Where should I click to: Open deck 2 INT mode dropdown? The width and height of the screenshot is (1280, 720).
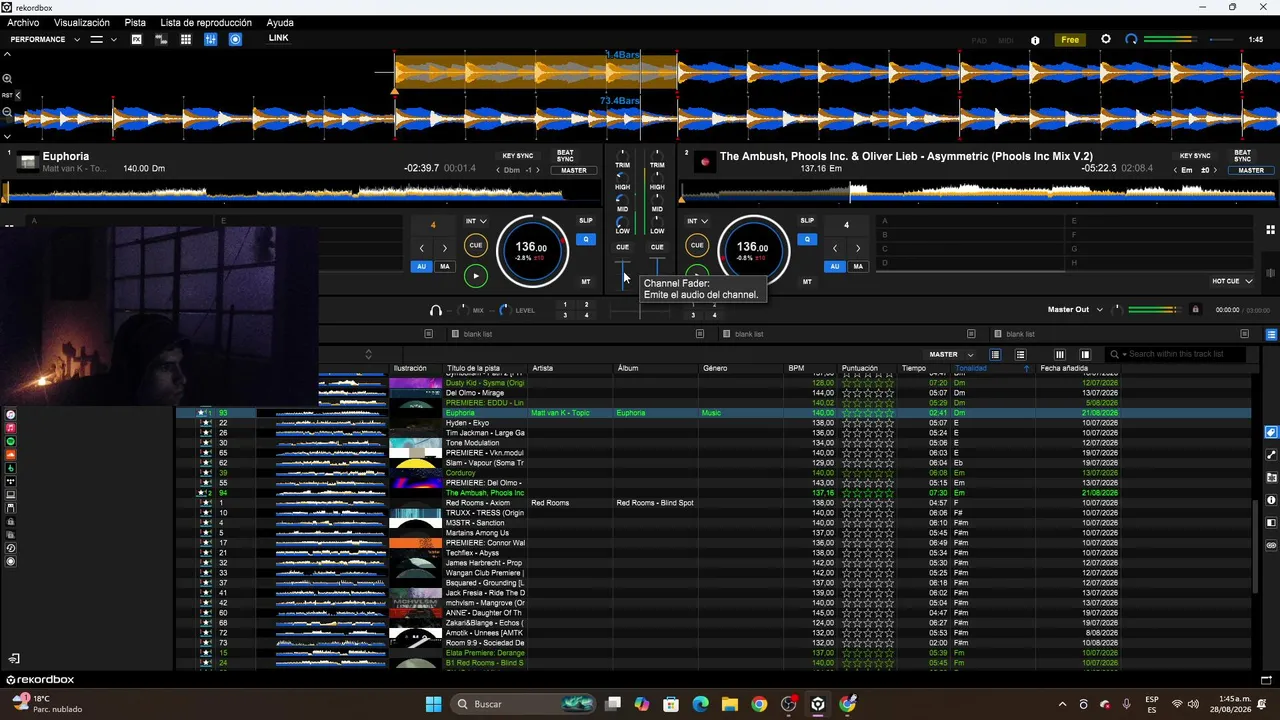(x=697, y=221)
